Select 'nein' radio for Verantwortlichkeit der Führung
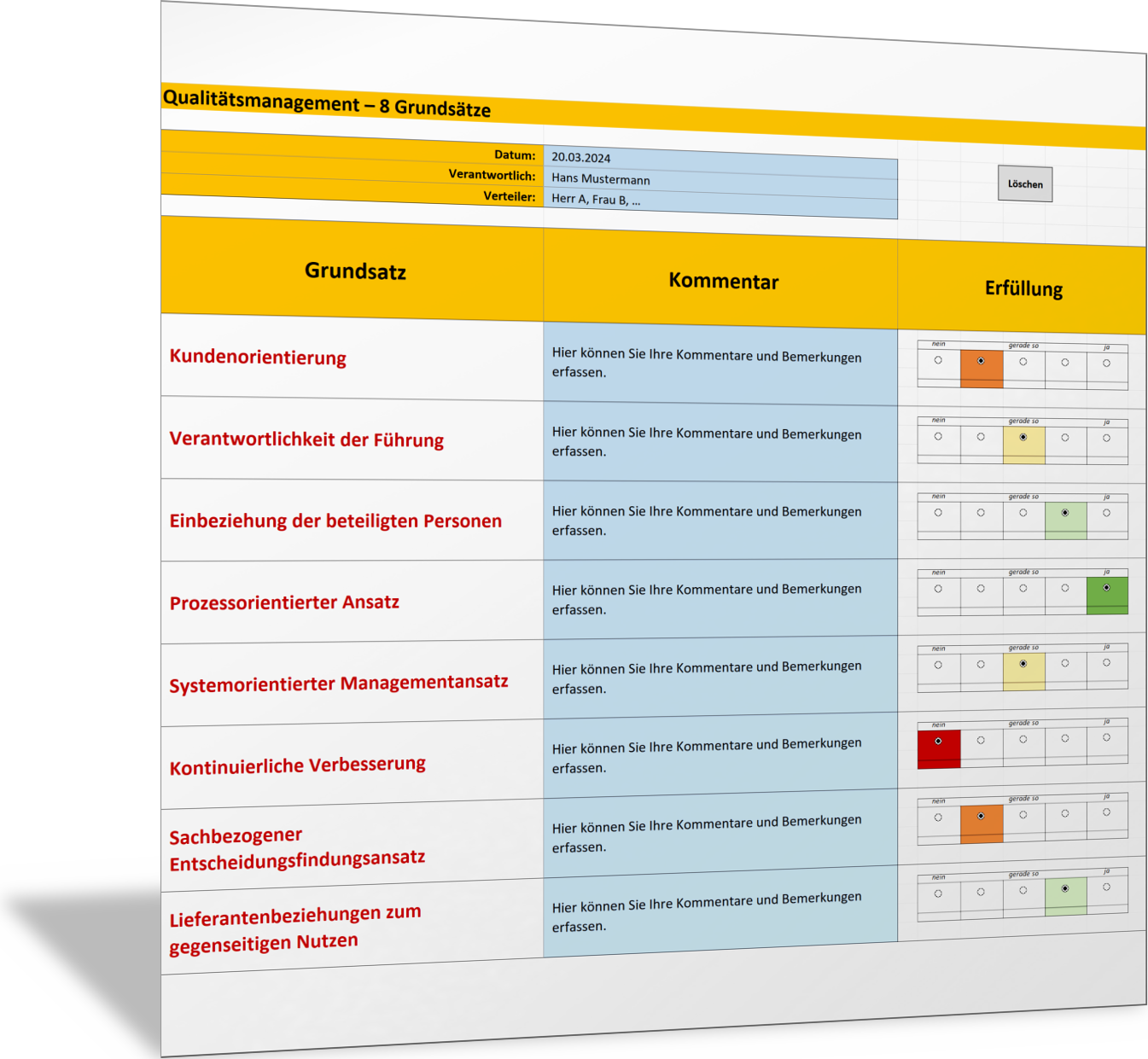The height and width of the screenshot is (1059, 1148). (x=938, y=437)
